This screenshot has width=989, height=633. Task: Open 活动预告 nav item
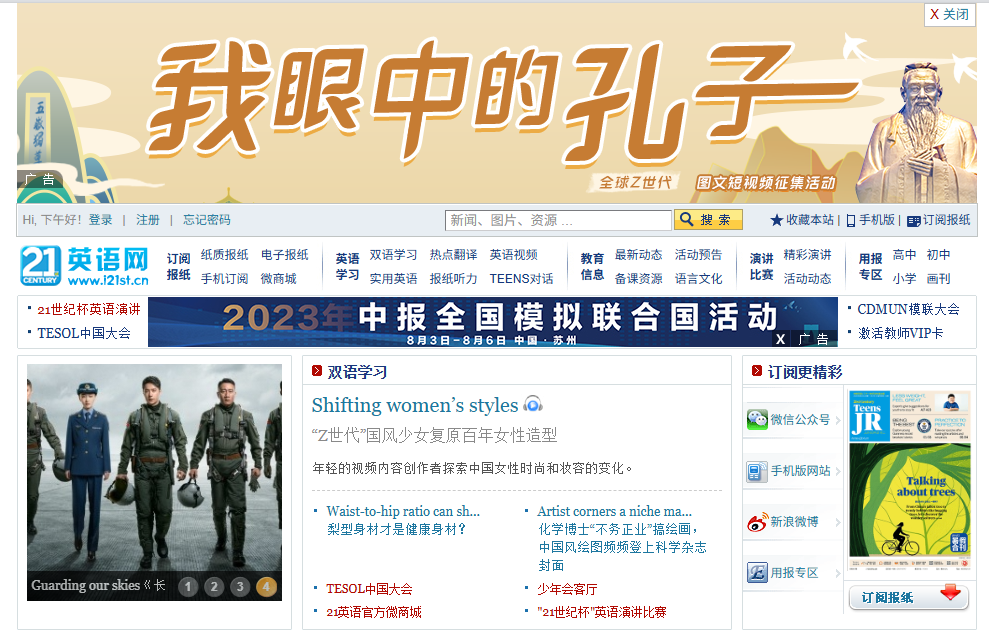coord(698,255)
